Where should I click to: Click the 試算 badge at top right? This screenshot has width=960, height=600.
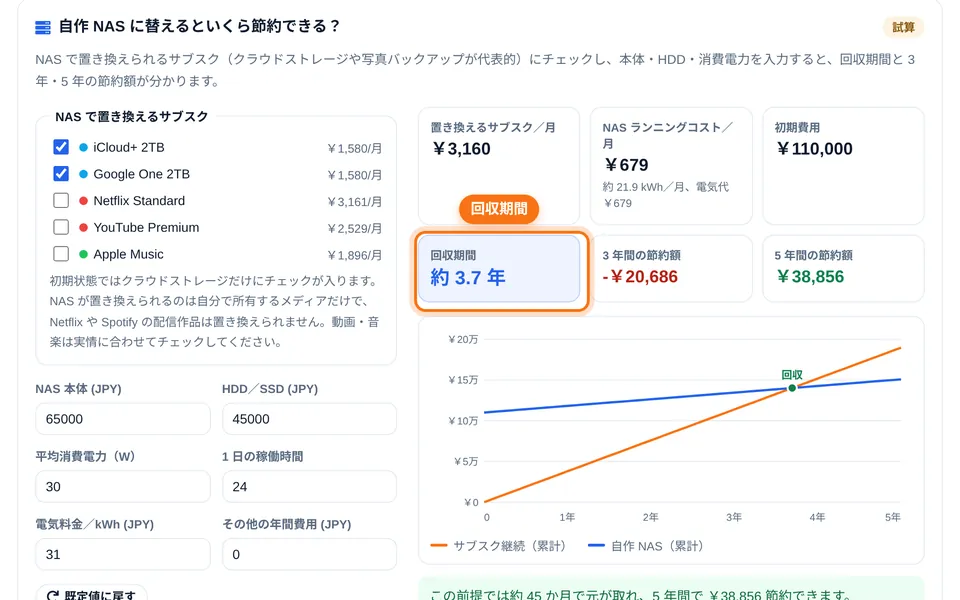pos(903,27)
